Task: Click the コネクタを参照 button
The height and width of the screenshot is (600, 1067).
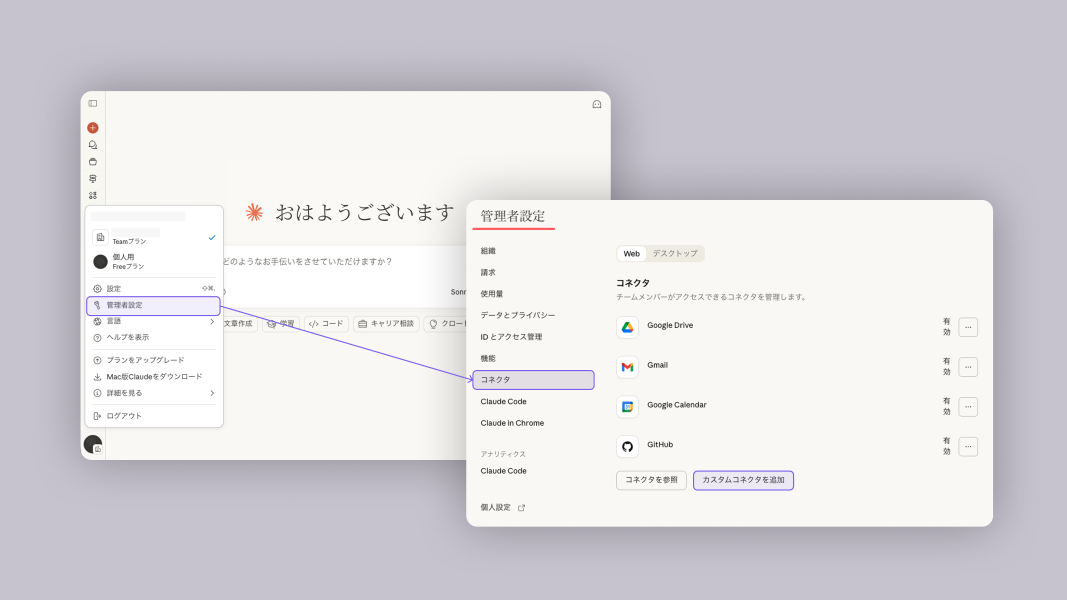Action: pyautogui.click(x=650, y=480)
